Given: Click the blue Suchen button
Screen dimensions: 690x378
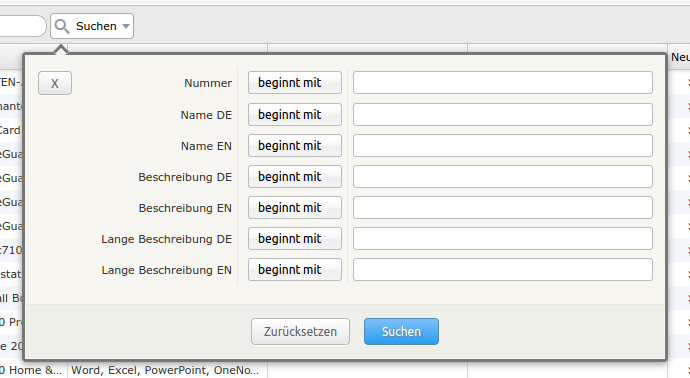Looking at the screenshot, I should 401,332.
